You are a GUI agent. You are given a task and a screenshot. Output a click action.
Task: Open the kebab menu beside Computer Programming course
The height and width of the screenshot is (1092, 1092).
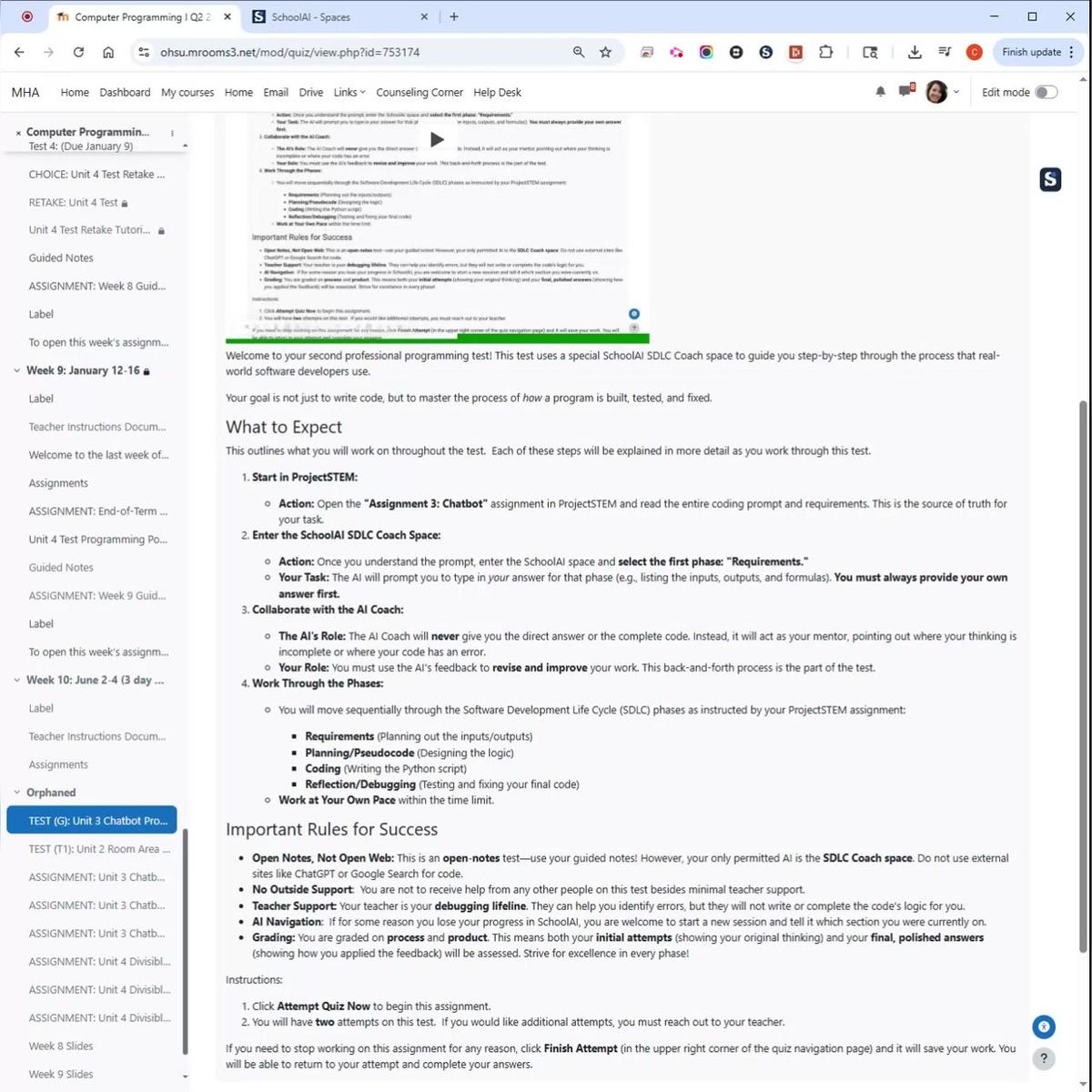click(171, 132)
